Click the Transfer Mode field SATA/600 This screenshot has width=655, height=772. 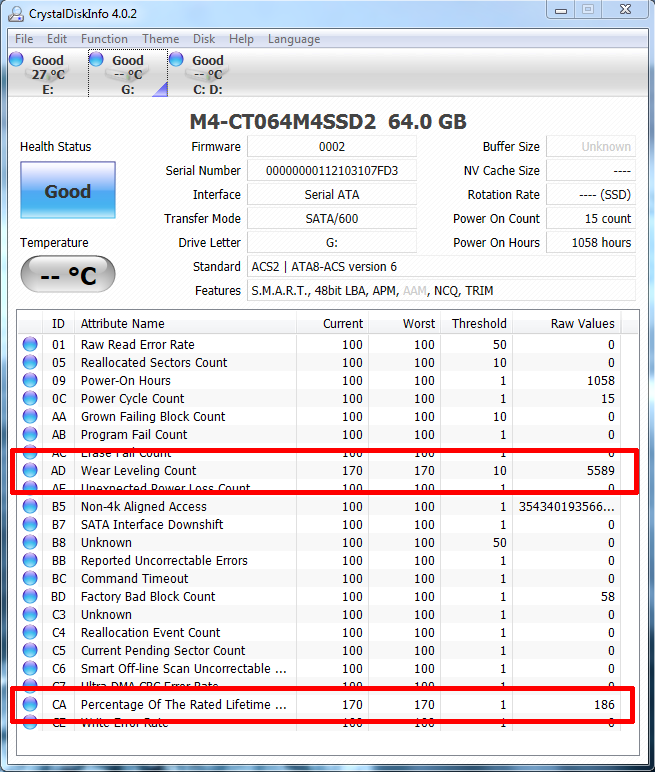click(x=332, y=219)
